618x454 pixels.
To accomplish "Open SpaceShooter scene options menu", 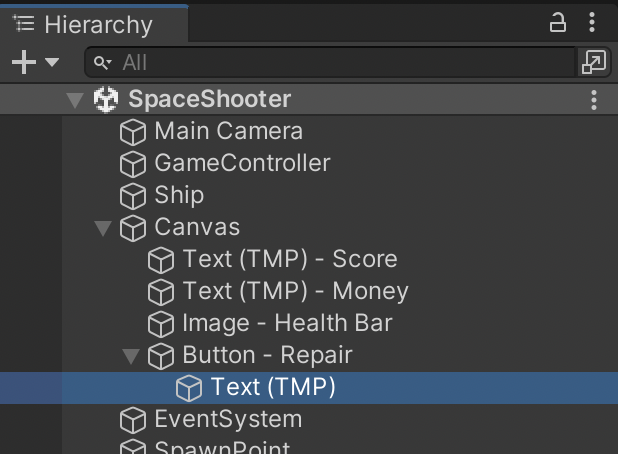I will (594, 99).
